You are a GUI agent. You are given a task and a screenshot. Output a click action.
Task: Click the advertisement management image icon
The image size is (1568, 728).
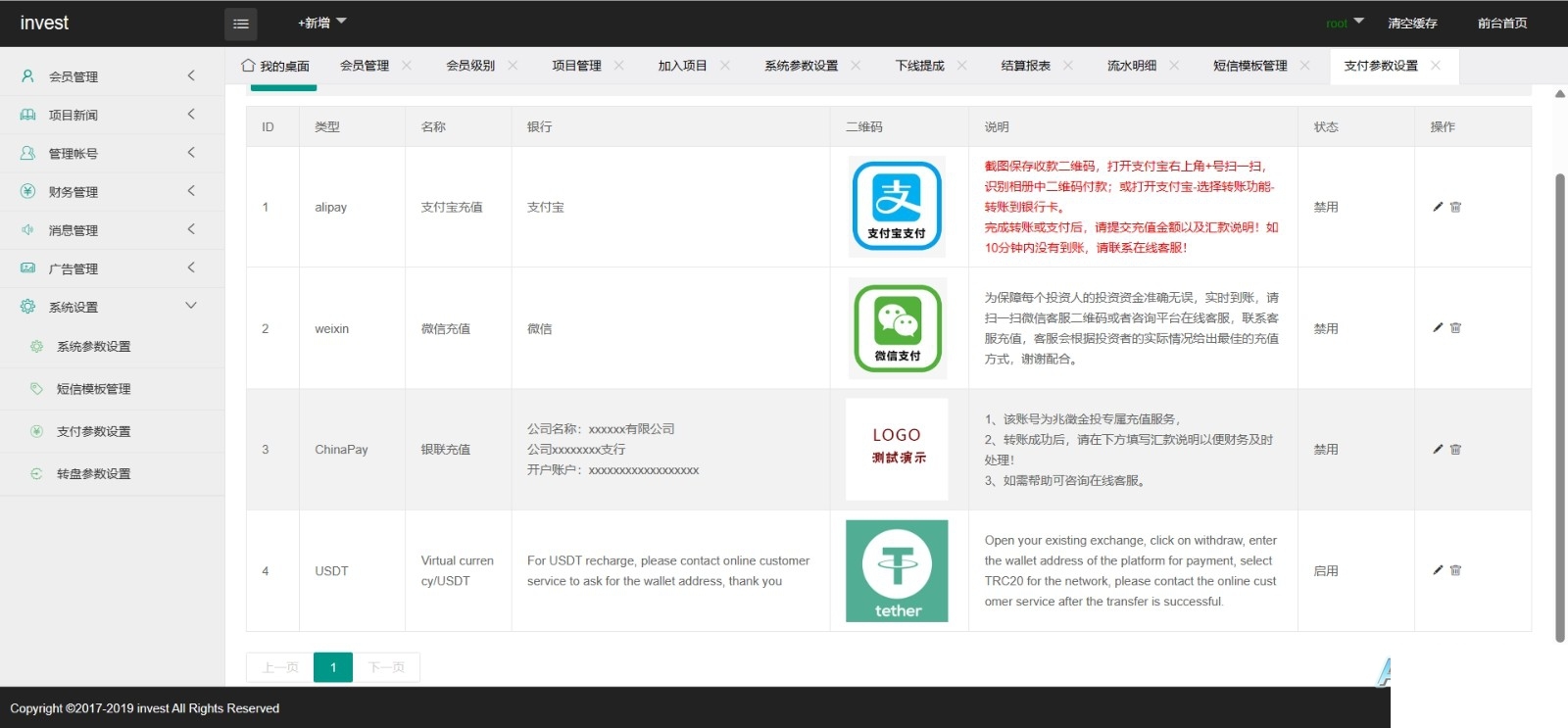coord(27,267)
